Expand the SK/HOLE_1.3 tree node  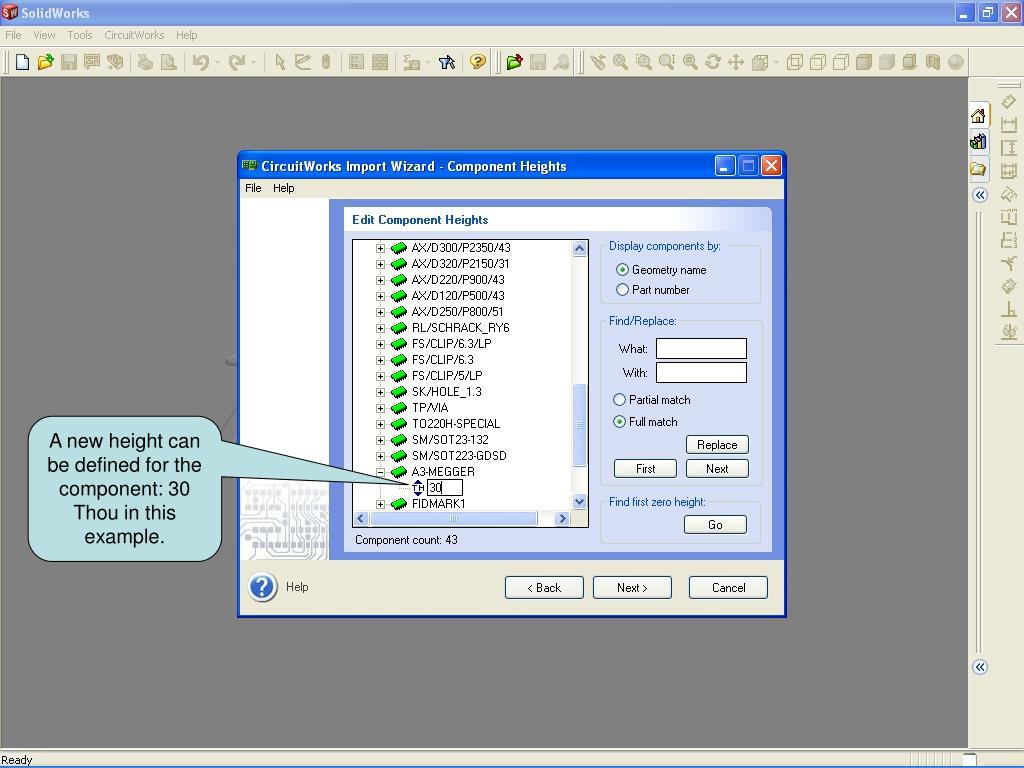(x=380, y=392)
